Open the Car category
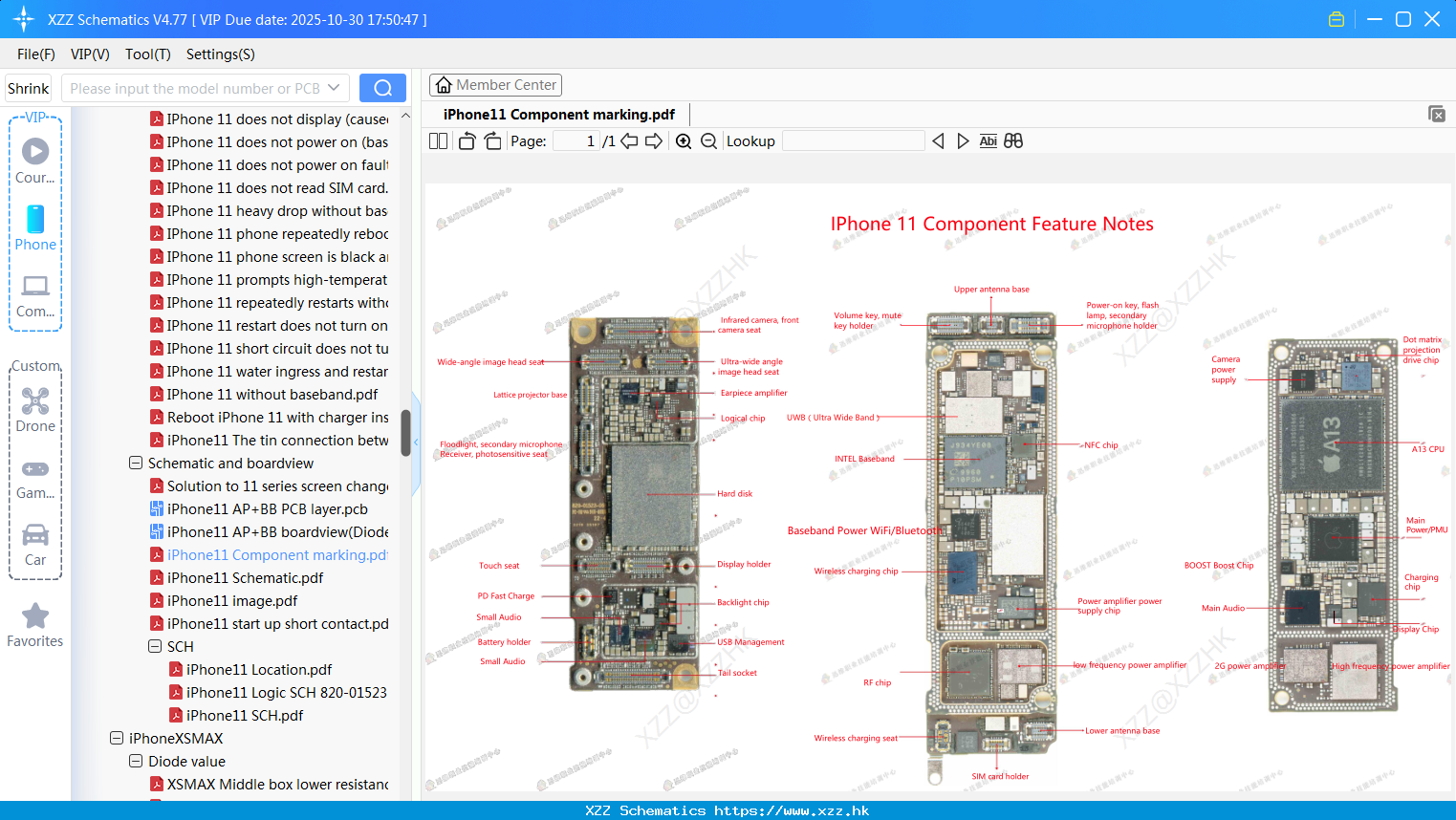 click(x=35, y=545)
